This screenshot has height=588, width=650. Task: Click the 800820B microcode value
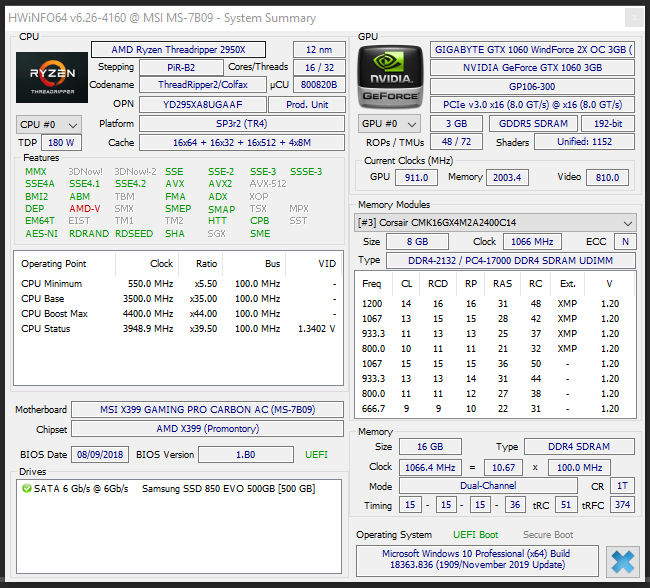[319, 85]
